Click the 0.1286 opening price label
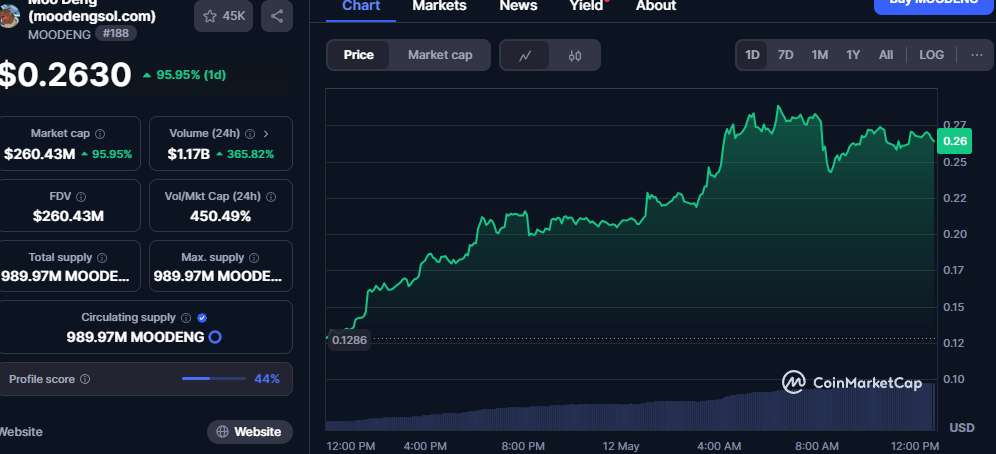996x454 pixels. click(349, 340)
